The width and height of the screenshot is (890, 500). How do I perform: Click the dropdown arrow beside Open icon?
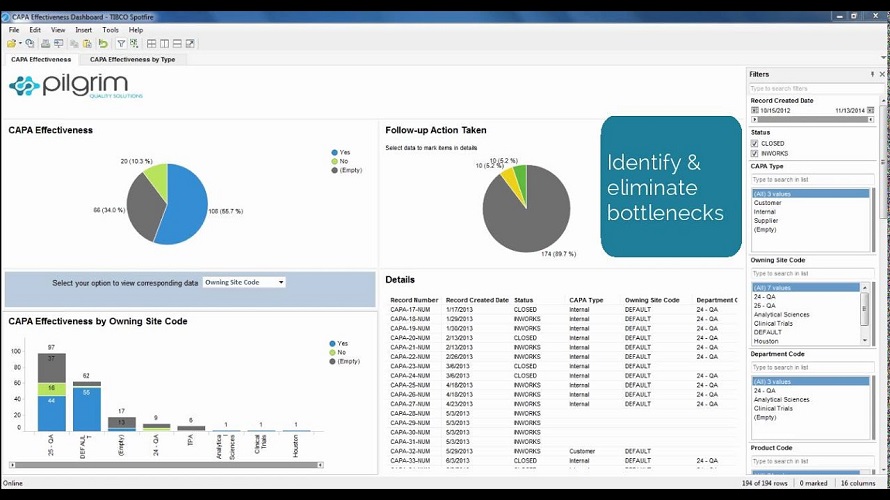[20, 44]
